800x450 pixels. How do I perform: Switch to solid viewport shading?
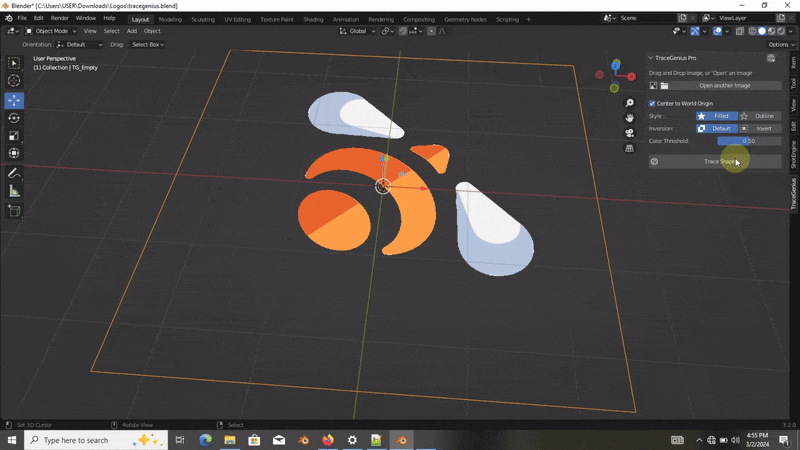point(762,31)
